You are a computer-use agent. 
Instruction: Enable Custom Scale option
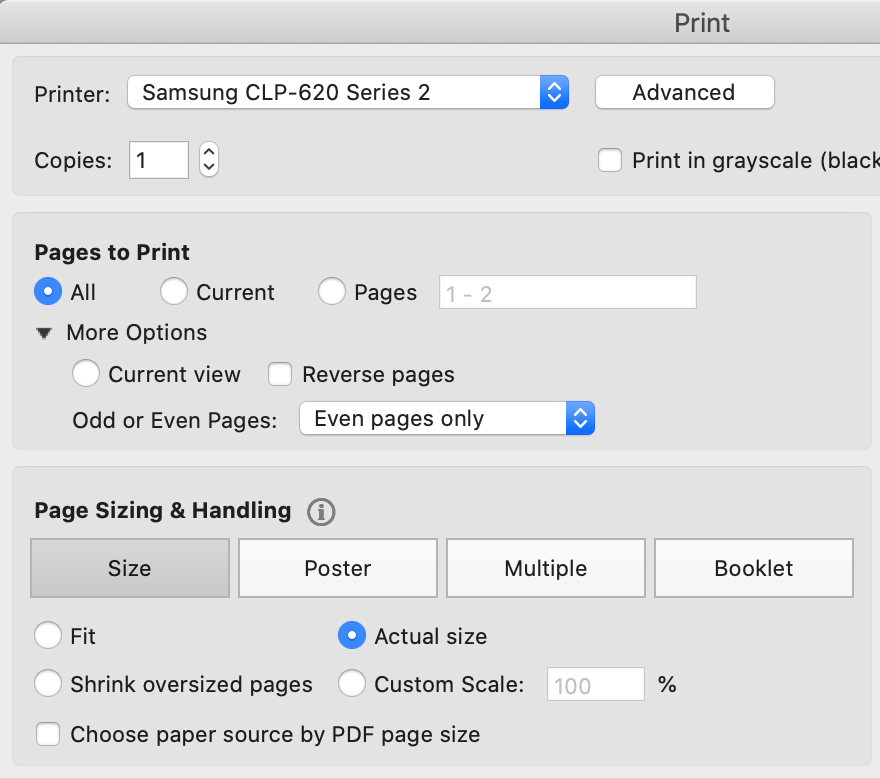point(352,684)
